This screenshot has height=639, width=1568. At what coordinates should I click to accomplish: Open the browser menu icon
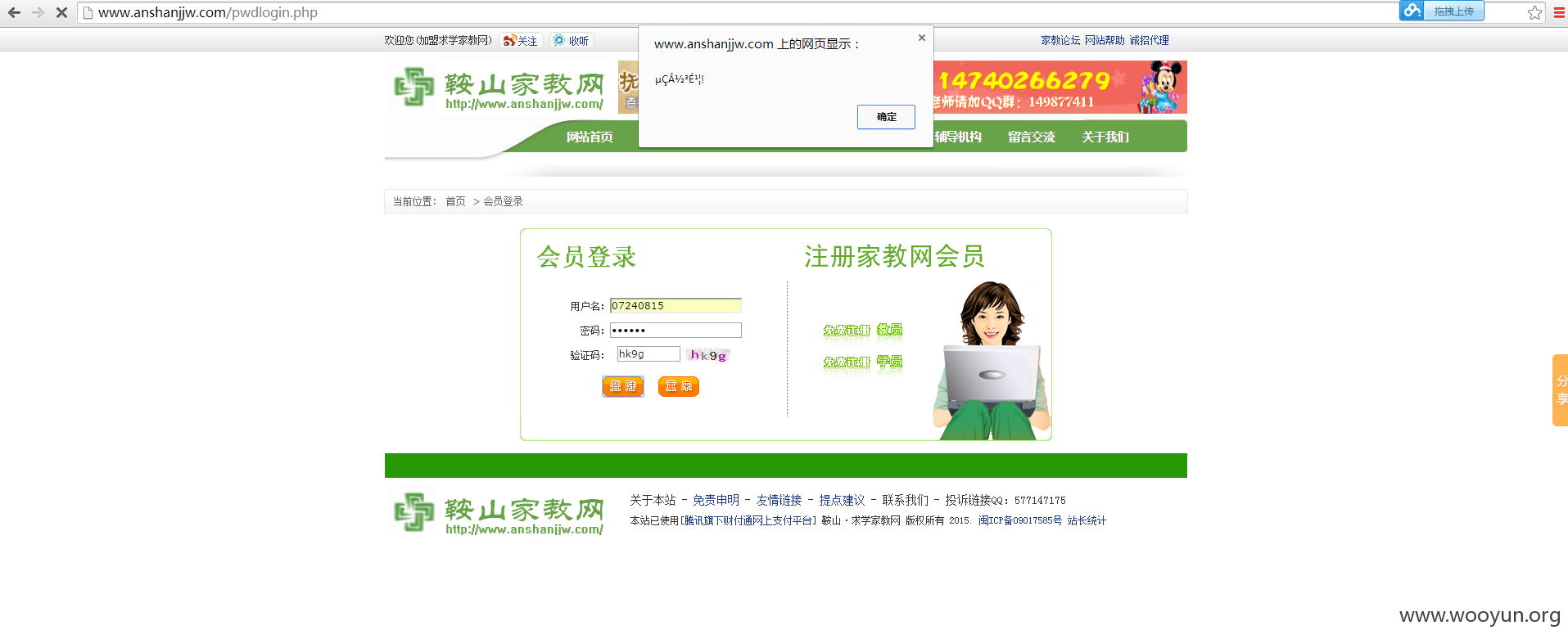(1559, 12)
